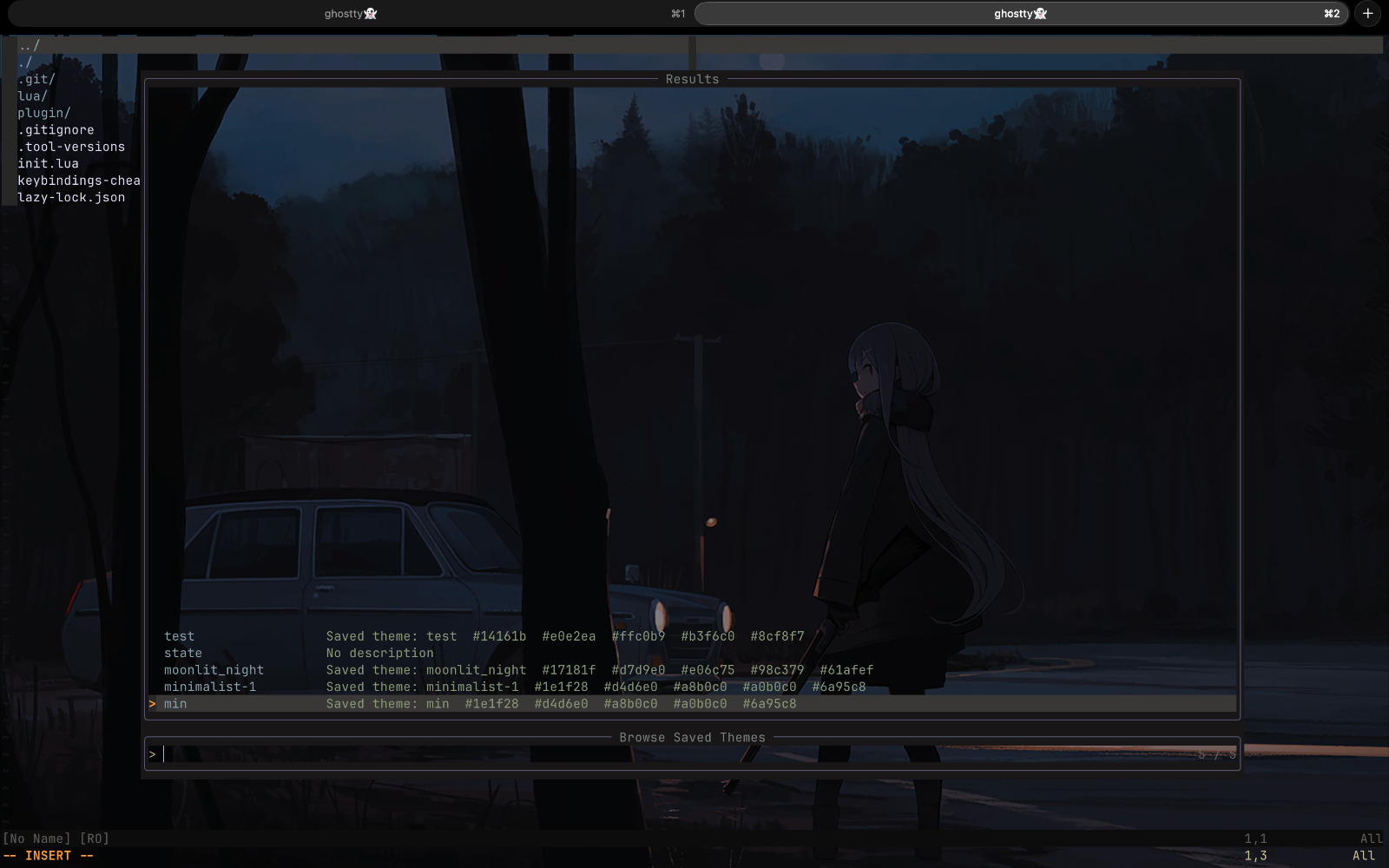Click the INSERT mode indicator in the statusline
1389x868 pixels.
pos(48,855)
